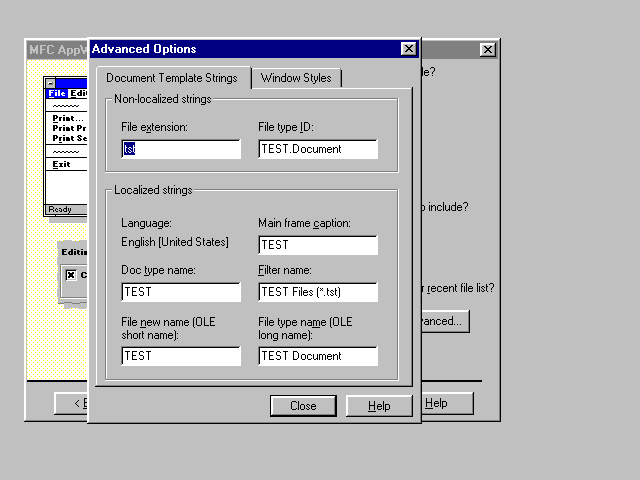This screenshot has height=480, width=640.
Task: Toggle the checkbox in the preview panel
Action: pyautogui.click(x=71, y=275)
